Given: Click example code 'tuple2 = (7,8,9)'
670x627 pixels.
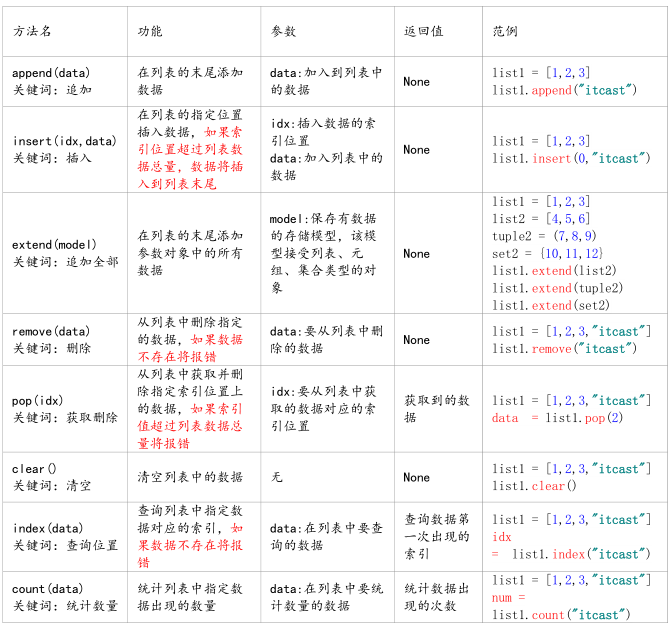Looking at the screenshot, I should (x=544, y=236).
